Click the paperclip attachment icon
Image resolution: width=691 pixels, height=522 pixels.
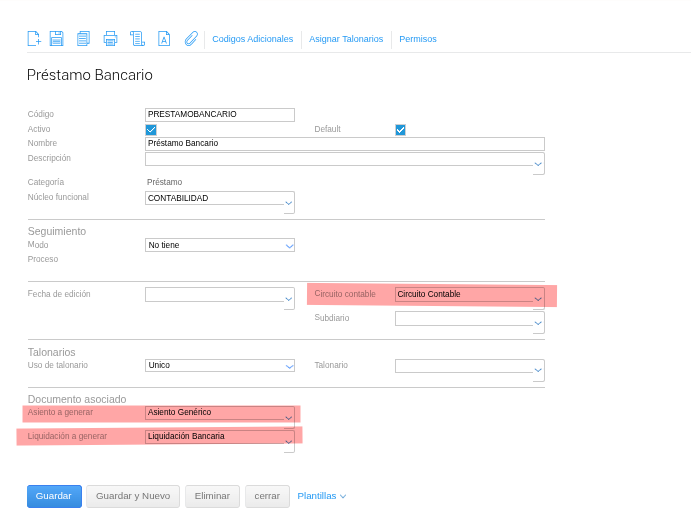pos(191,39)
